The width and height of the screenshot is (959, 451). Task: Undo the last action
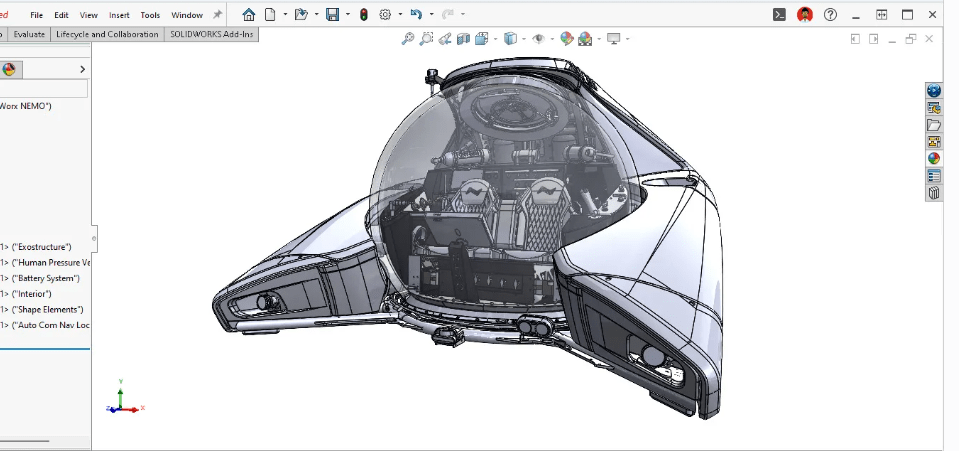pyautogui.click(x=416, y=15)
